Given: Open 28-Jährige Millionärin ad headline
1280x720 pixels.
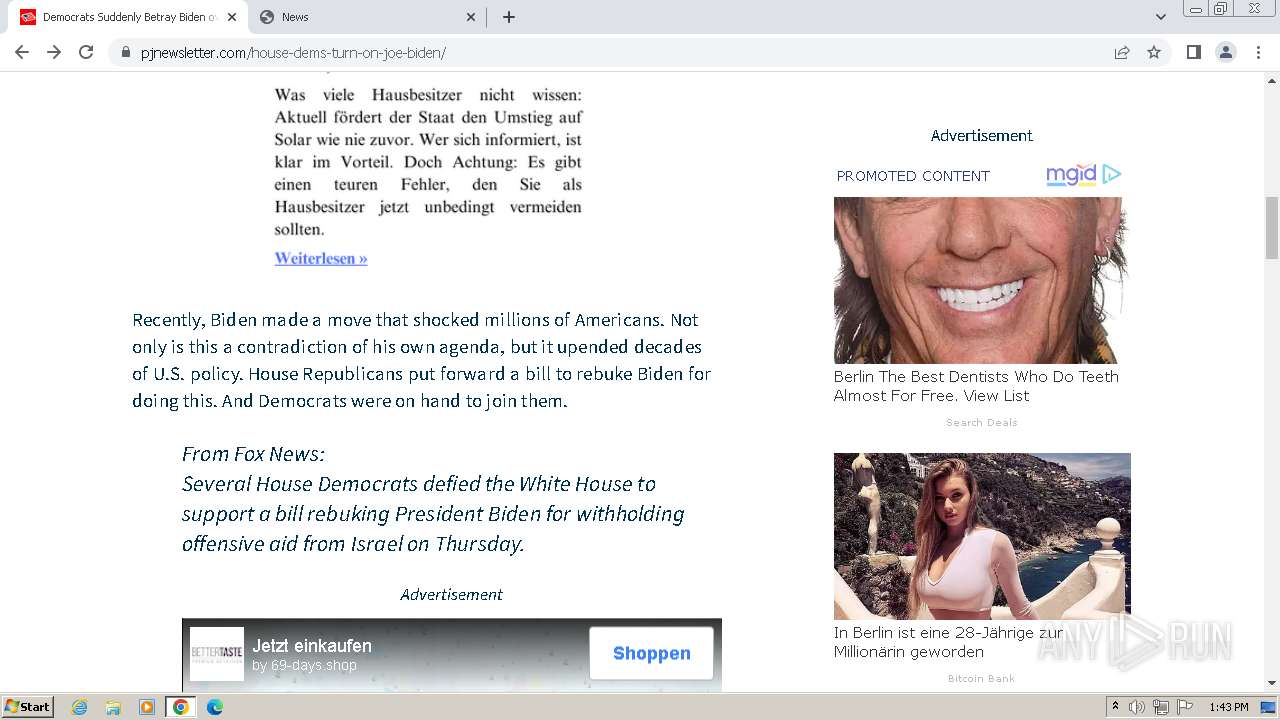Looking at the screenshot, I should 948,642.
